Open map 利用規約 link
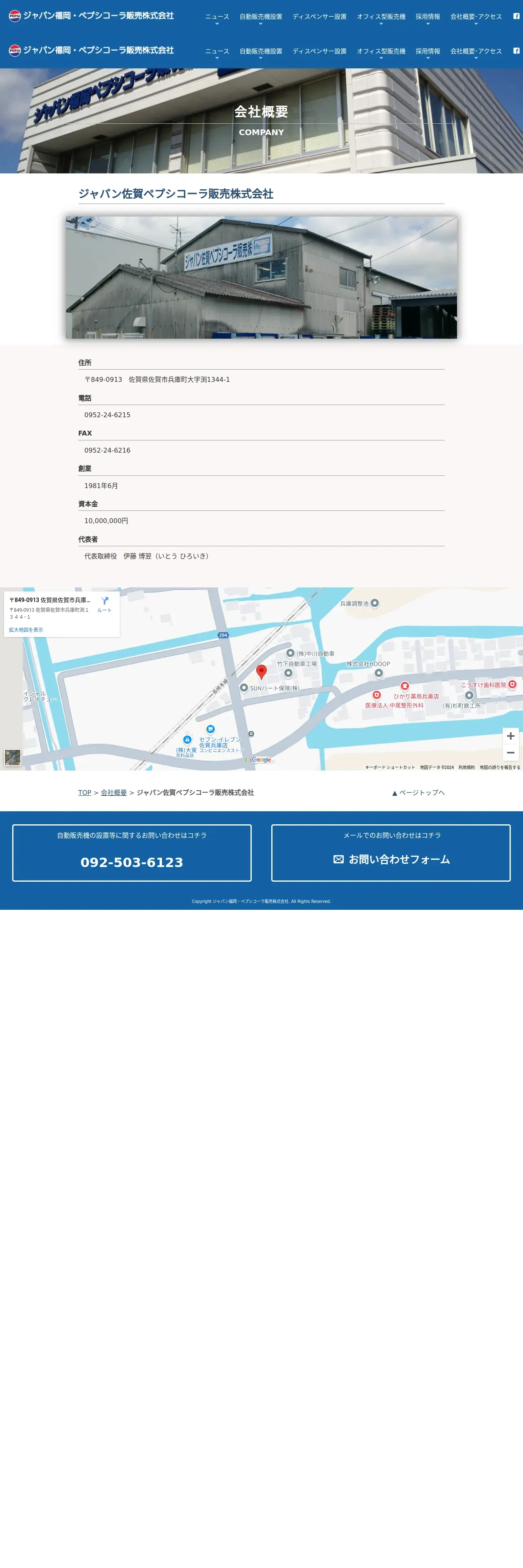This screenshot has height=1568, width=523. coord(466,768)
